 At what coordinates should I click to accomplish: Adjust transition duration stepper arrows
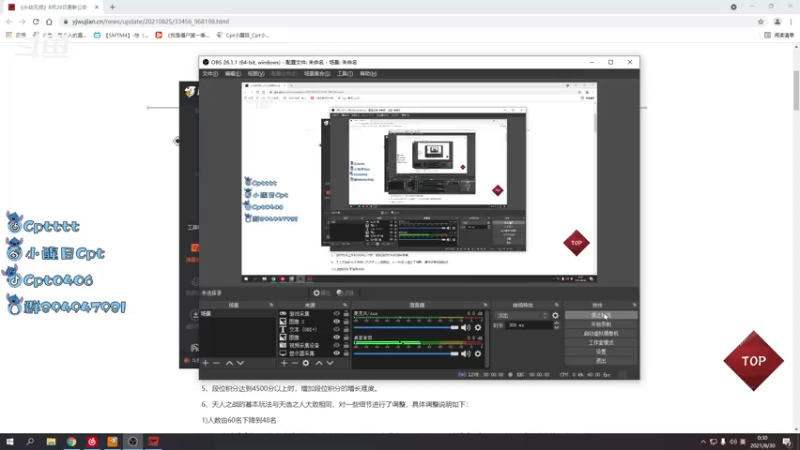coord(556,325)
